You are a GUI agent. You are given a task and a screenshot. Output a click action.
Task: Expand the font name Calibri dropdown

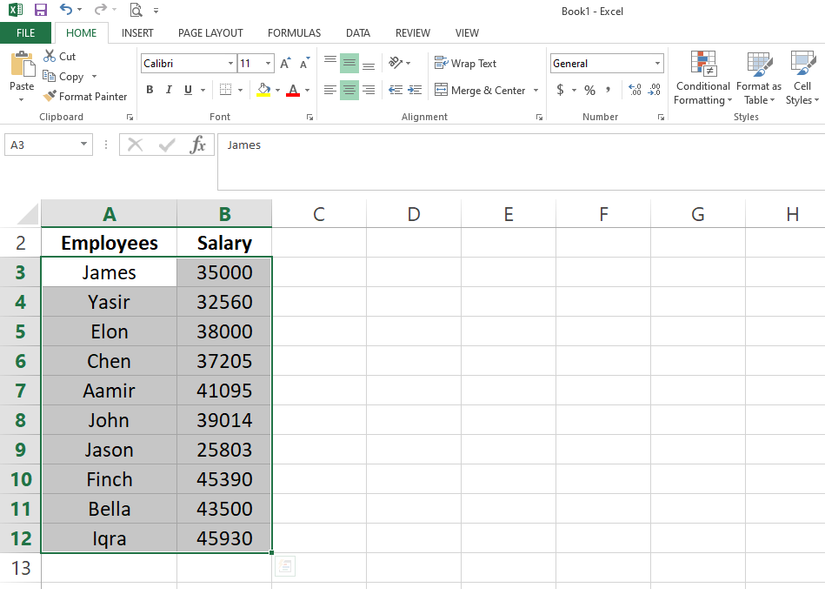pos(231,63)
